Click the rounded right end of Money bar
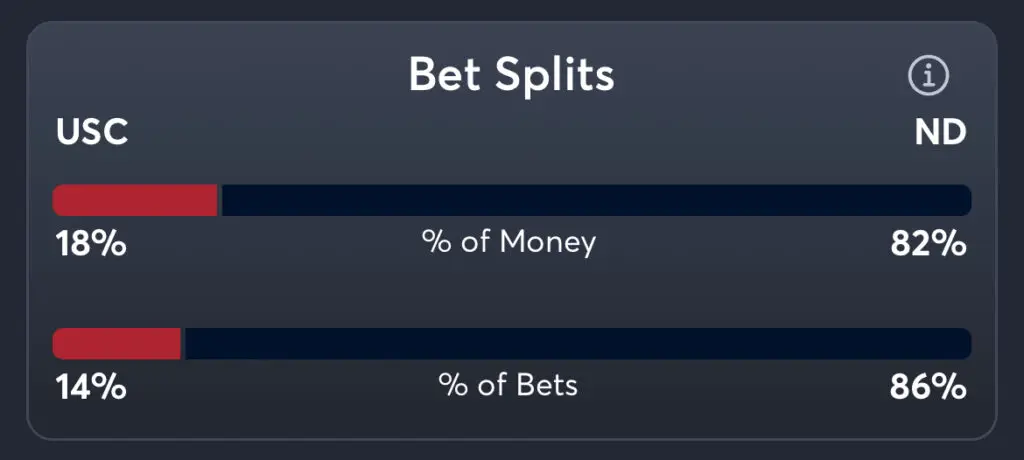 click(x=964, y=200)
